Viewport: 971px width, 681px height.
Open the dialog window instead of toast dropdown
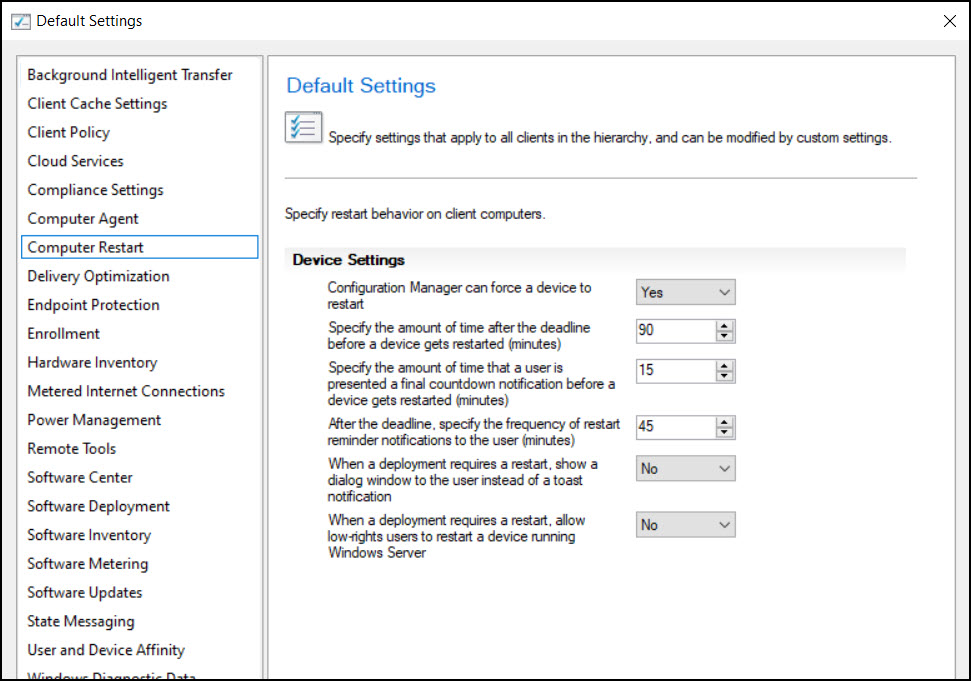point(686,469)
